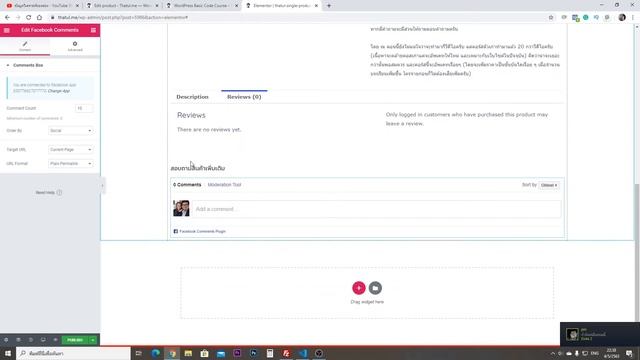Click the commenter profile picture

coord(181,208)
